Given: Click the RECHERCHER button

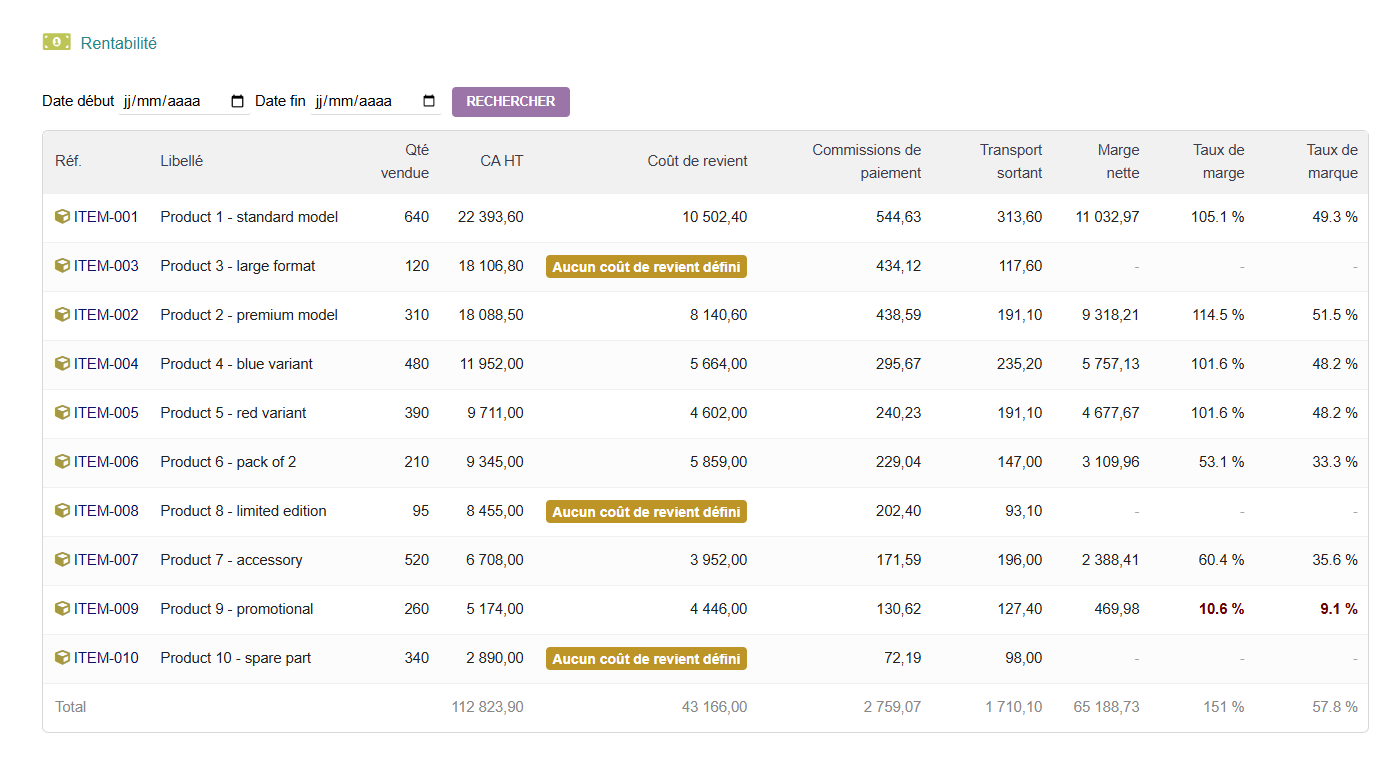Looking at the screenshot, I should point(511,101).
